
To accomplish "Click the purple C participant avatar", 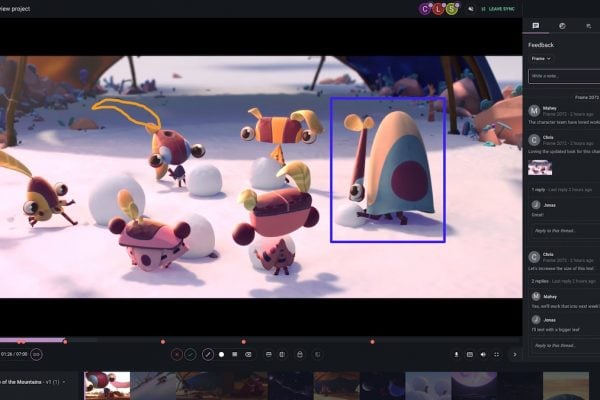I will point(425,9).
